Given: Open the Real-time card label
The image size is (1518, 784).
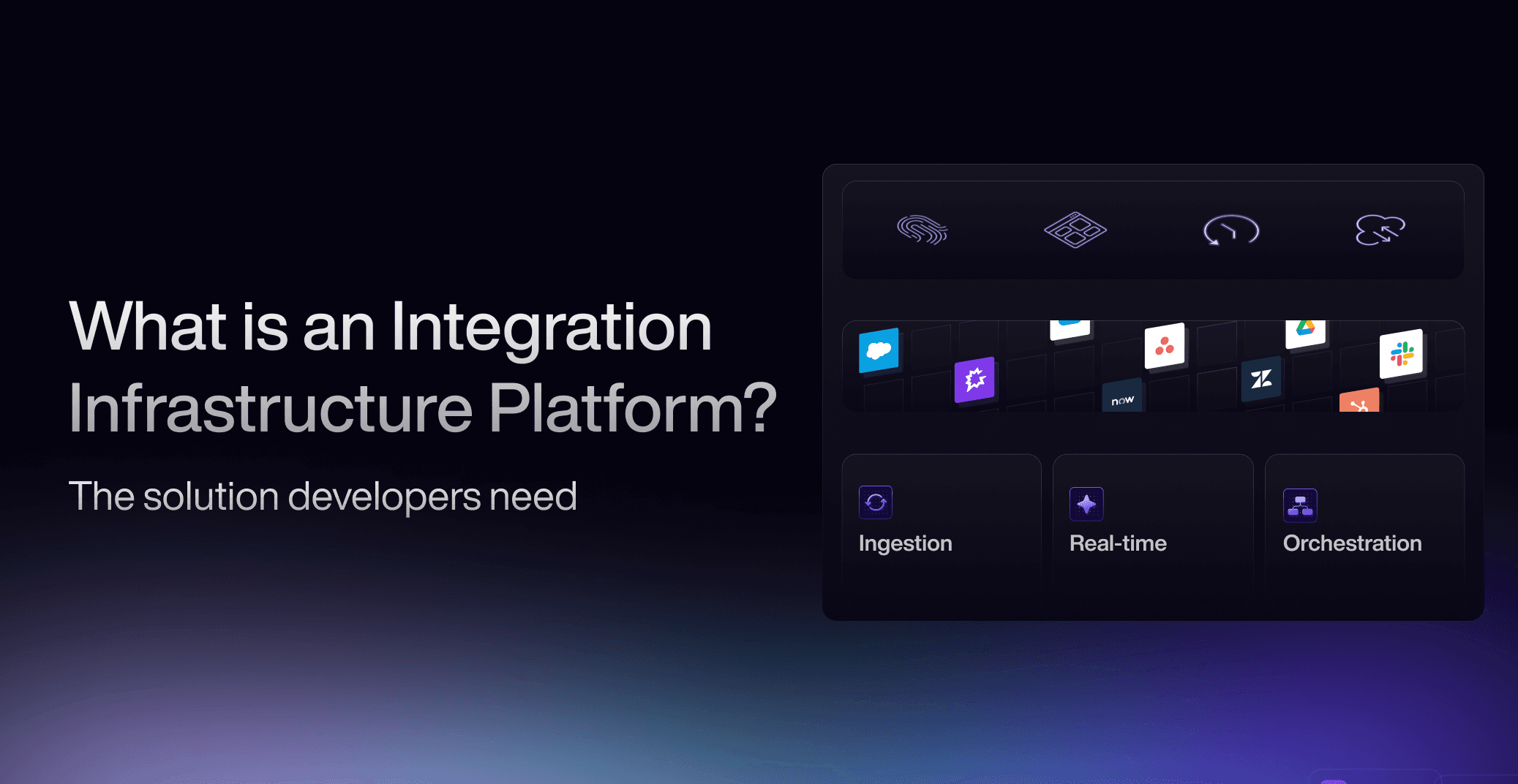Looking at the screenshot, I should click(x=1118, y=543).
